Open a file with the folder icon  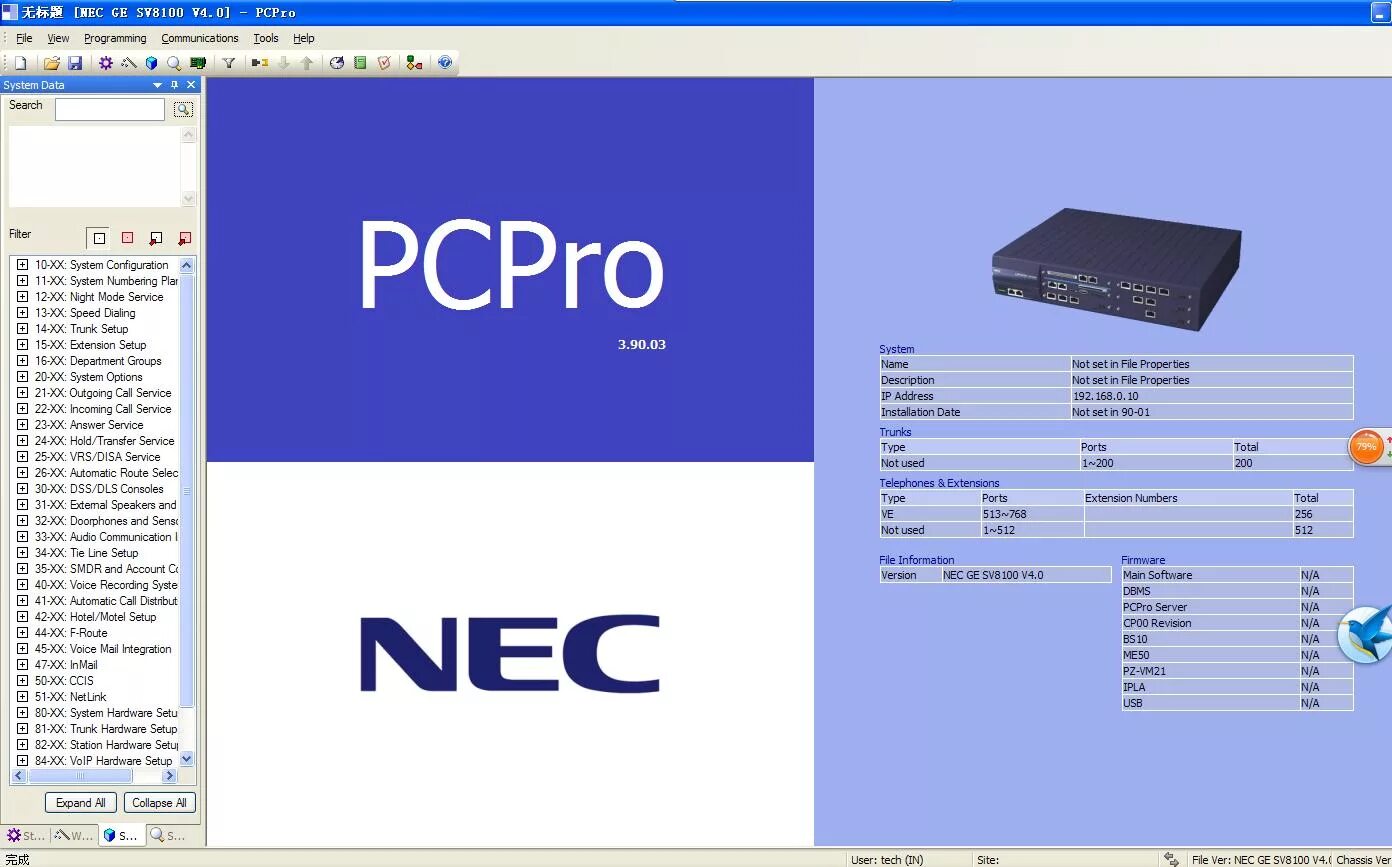click(x=51, y=63)
